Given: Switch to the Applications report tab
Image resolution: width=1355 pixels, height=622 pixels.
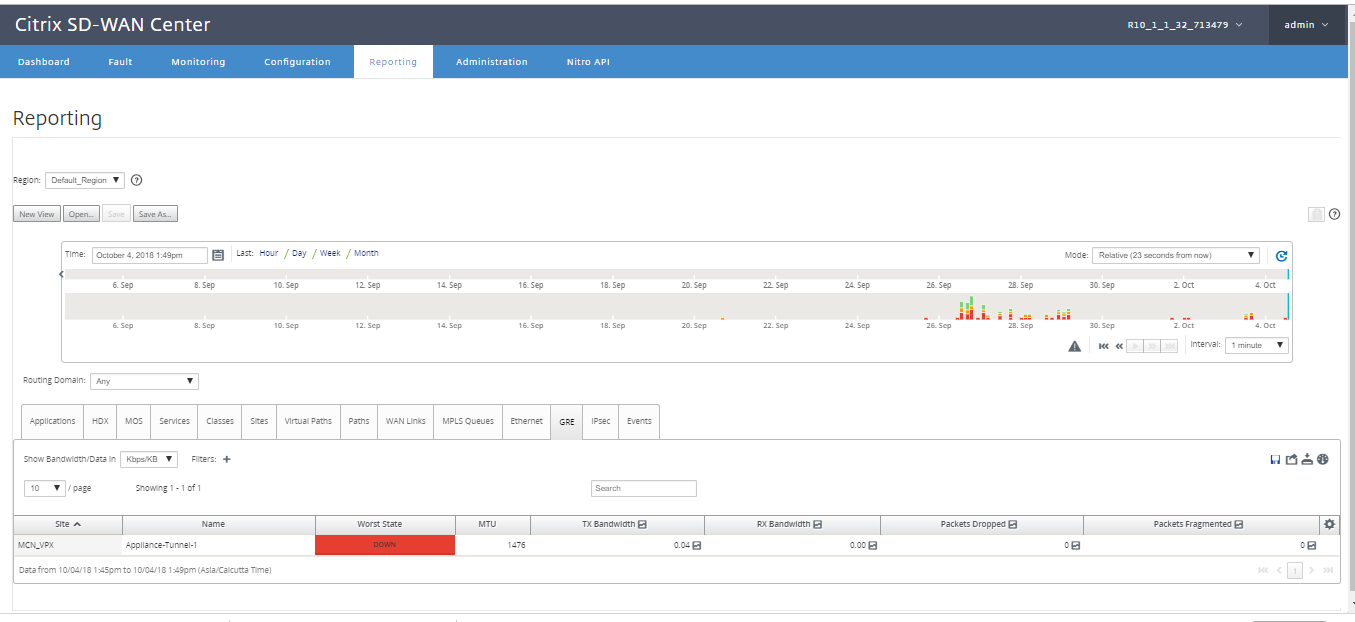Looking at the screenshot, I should click(x=53, y=421).
